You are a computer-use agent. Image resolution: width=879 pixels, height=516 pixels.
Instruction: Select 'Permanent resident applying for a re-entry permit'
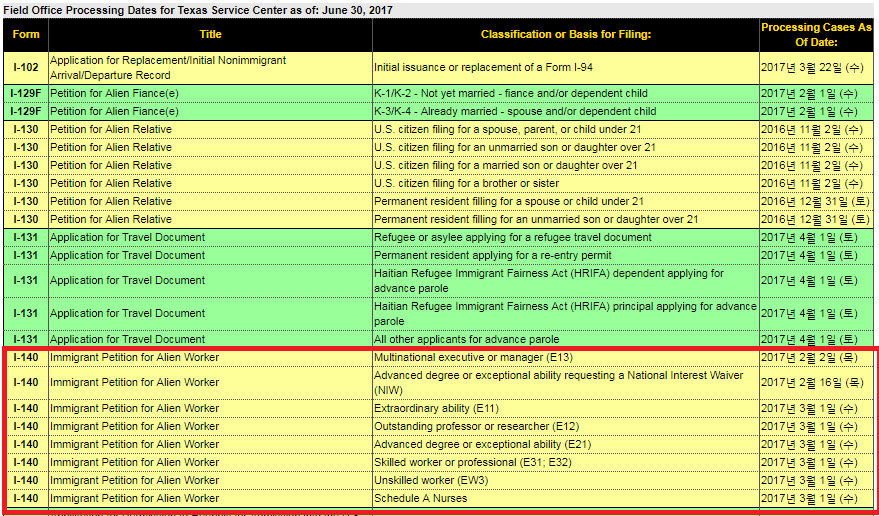[493, 255]
